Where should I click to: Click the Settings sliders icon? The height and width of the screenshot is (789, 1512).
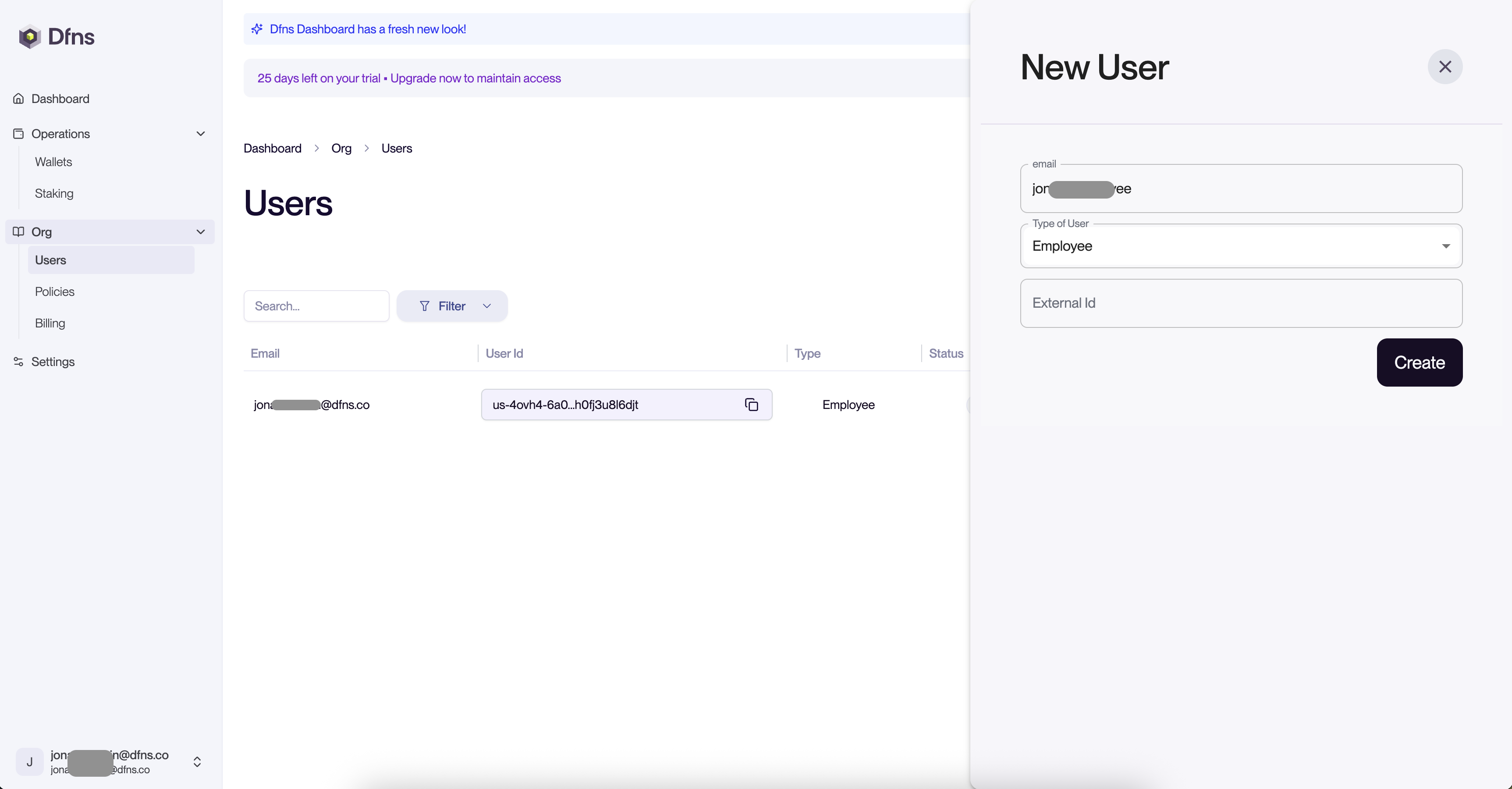19,362
